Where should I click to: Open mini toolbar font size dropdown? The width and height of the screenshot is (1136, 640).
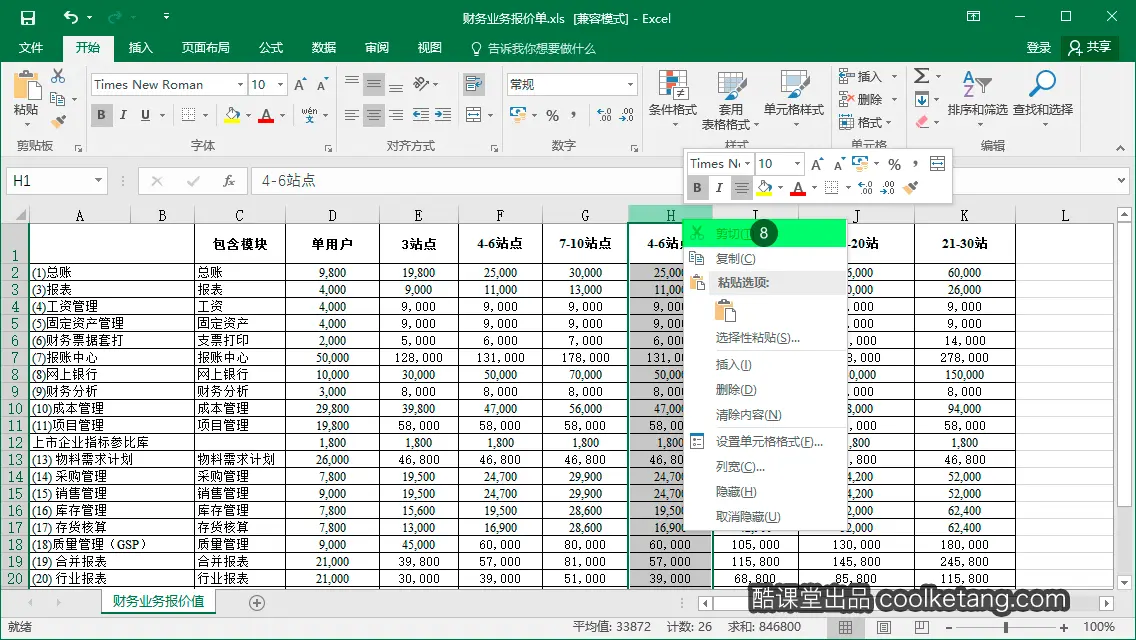[797, 164]
